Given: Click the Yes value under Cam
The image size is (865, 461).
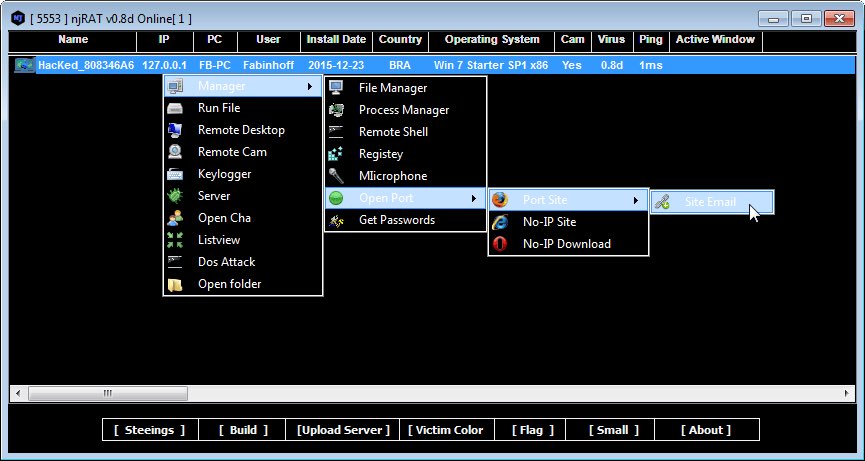Looking at the screenshot, I should 572,66.
